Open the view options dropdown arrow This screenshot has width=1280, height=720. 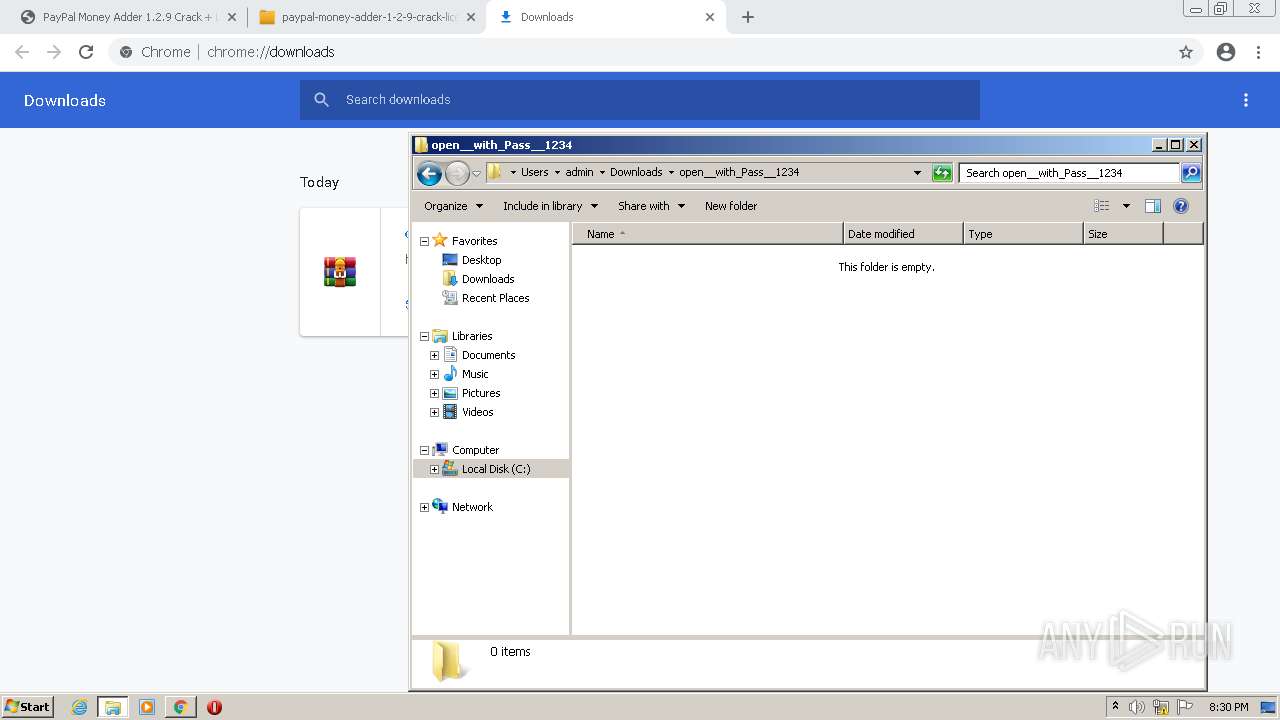[1126, 206]
